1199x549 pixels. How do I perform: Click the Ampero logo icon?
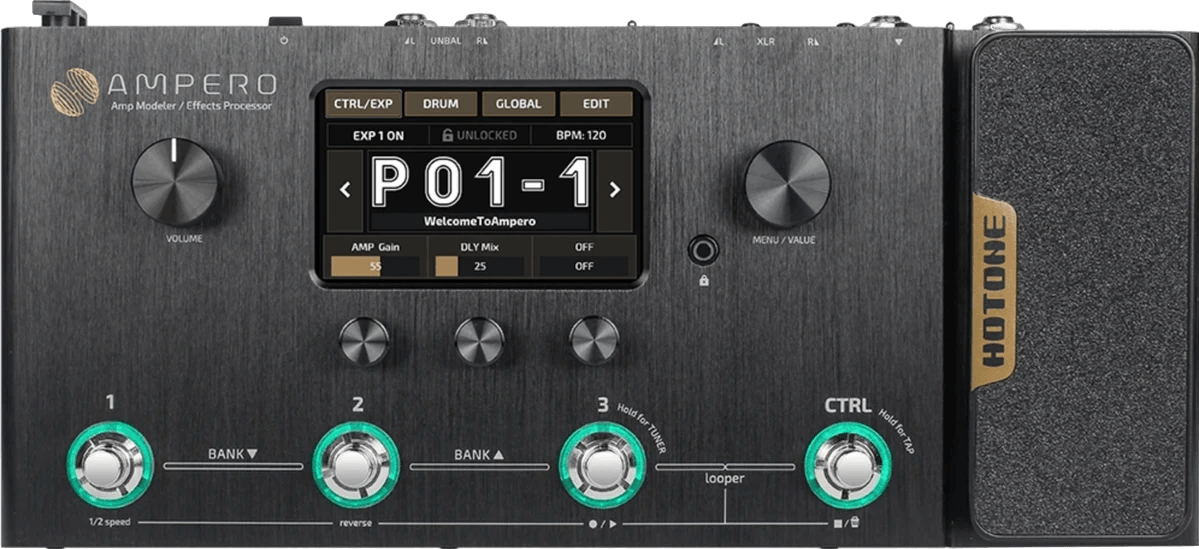point(72,89)
